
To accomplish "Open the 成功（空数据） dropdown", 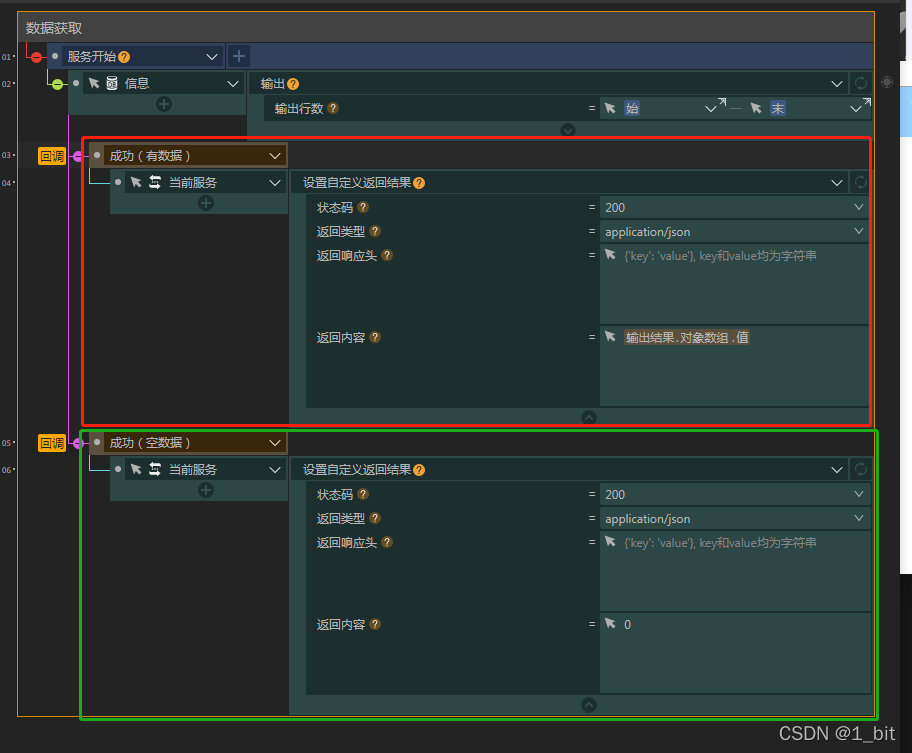I will pyautogui.click(x=275, y=443).
